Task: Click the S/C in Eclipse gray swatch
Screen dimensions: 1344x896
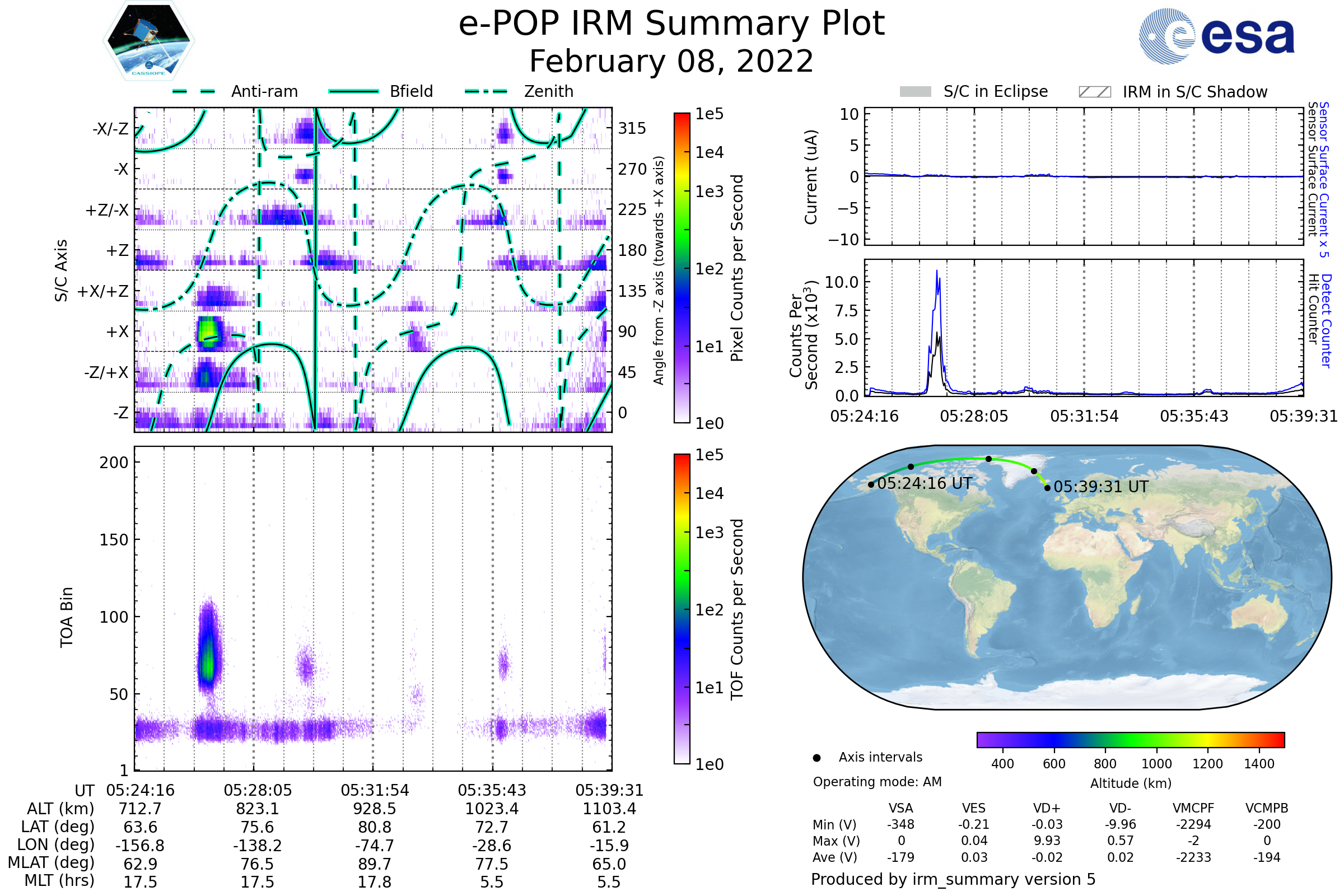Action: pyautogui.click(x=916, y=92)
